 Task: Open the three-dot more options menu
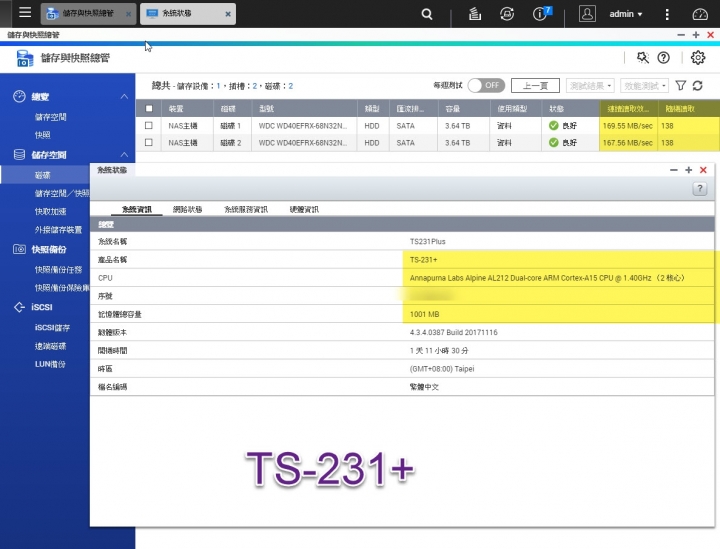point(667,14)
